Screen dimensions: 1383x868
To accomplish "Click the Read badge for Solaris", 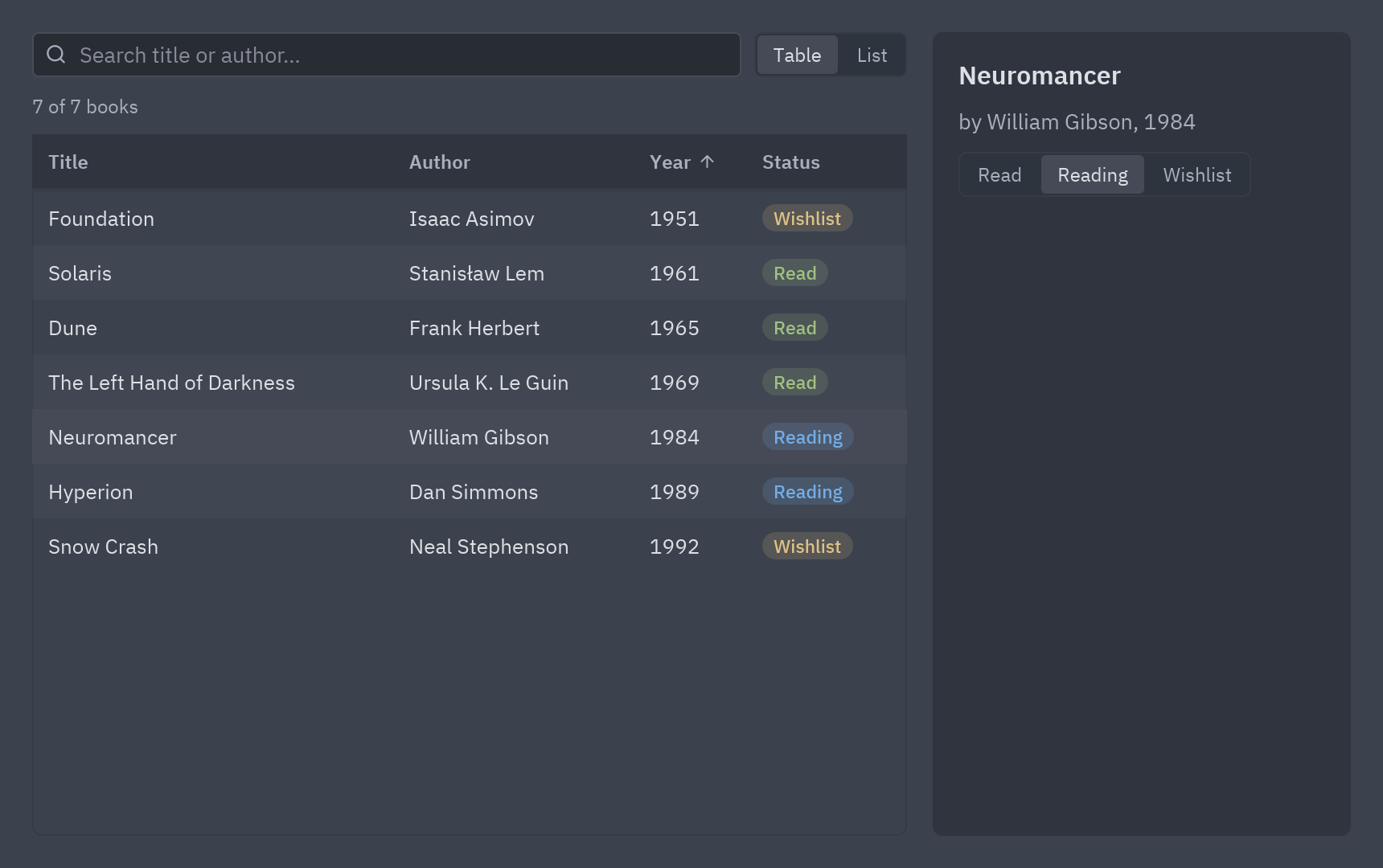I will (795, 273).
